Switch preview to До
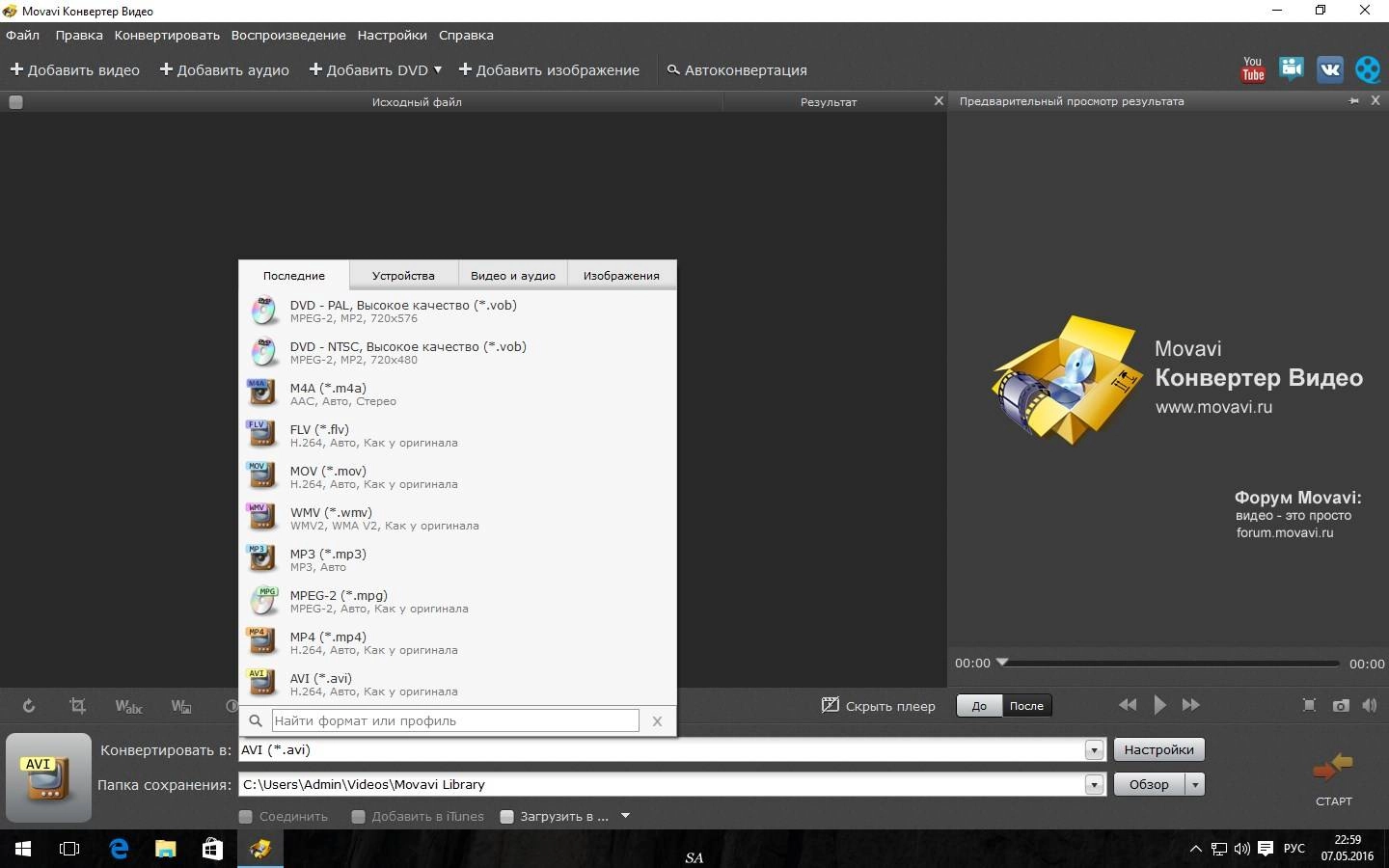Screen dimensions: 1389x868 (x=979, y=705)
